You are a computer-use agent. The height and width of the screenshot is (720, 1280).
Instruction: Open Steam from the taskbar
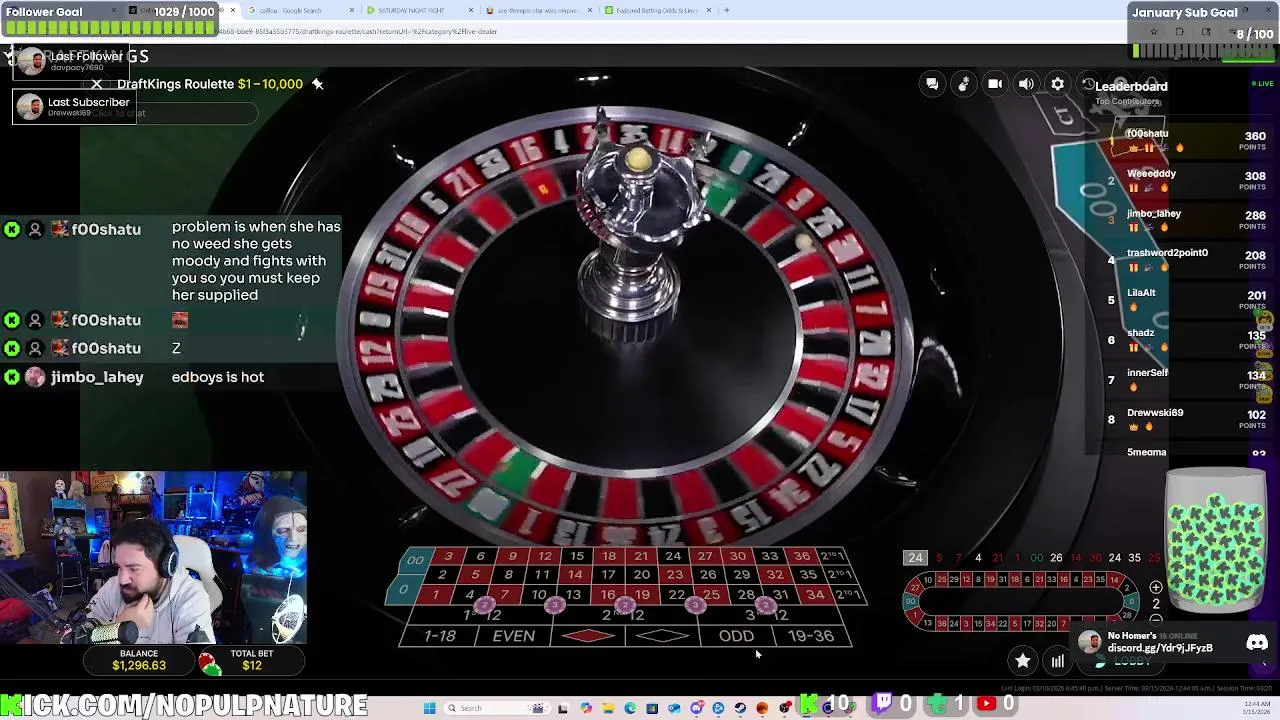(740, 708)
